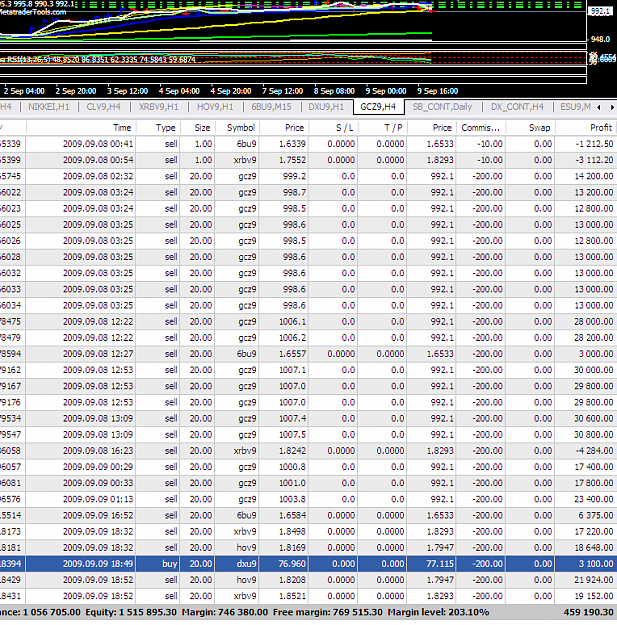Select xrbv9 sell order at 1.8521
The image size is (617, 625).
click(x=308, y=596)
